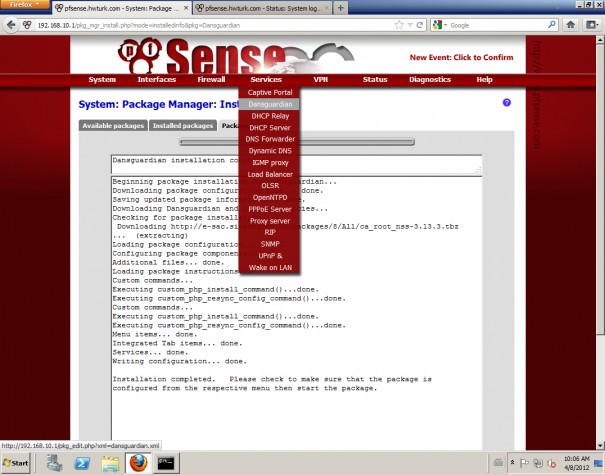Select Dansguardian from Services menu

pyautogui.click(x=270, y=104)
